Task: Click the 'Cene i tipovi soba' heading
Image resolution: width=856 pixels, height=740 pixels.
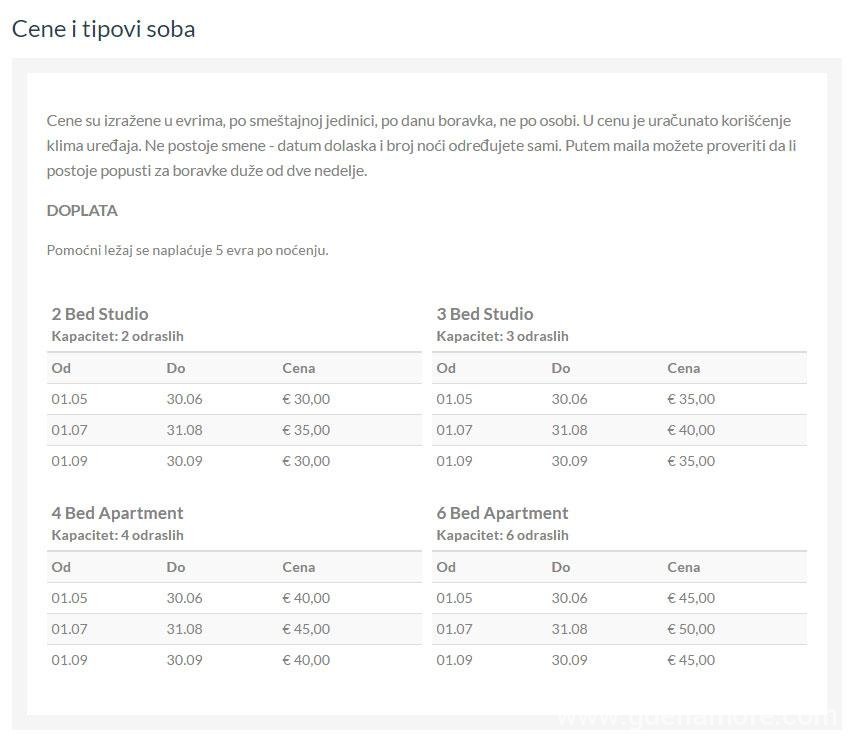Action: click(103, 29)
